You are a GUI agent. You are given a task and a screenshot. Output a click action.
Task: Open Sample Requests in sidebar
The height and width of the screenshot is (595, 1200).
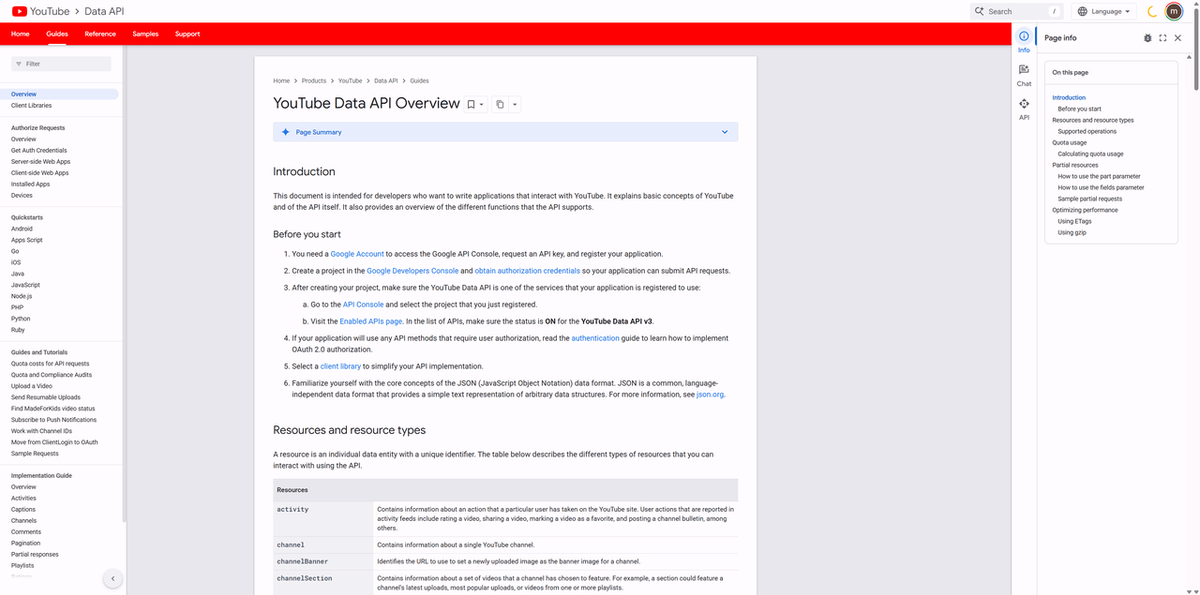35,453
